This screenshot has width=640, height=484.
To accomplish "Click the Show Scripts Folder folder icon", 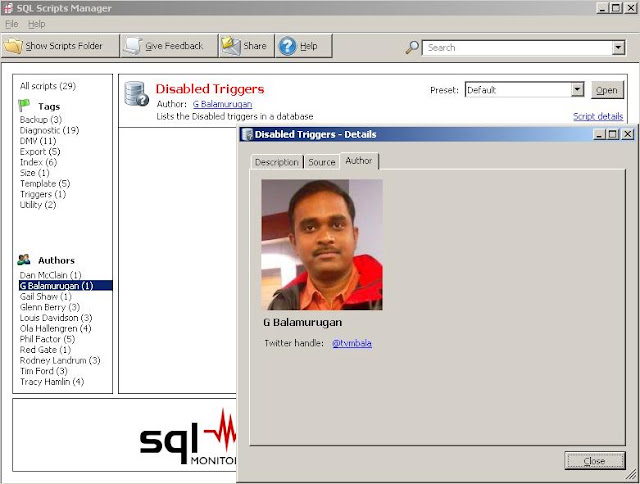I will (13, 46).
